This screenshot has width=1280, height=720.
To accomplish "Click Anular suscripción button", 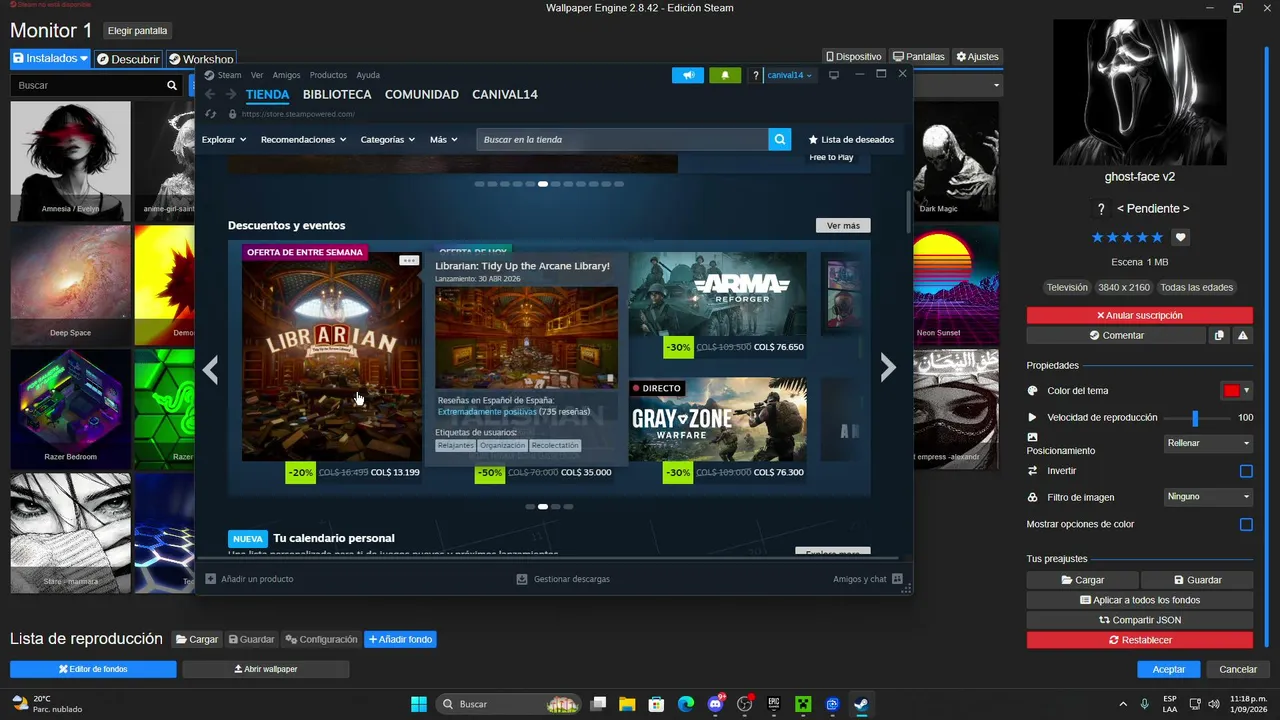I will [1140, 315].
